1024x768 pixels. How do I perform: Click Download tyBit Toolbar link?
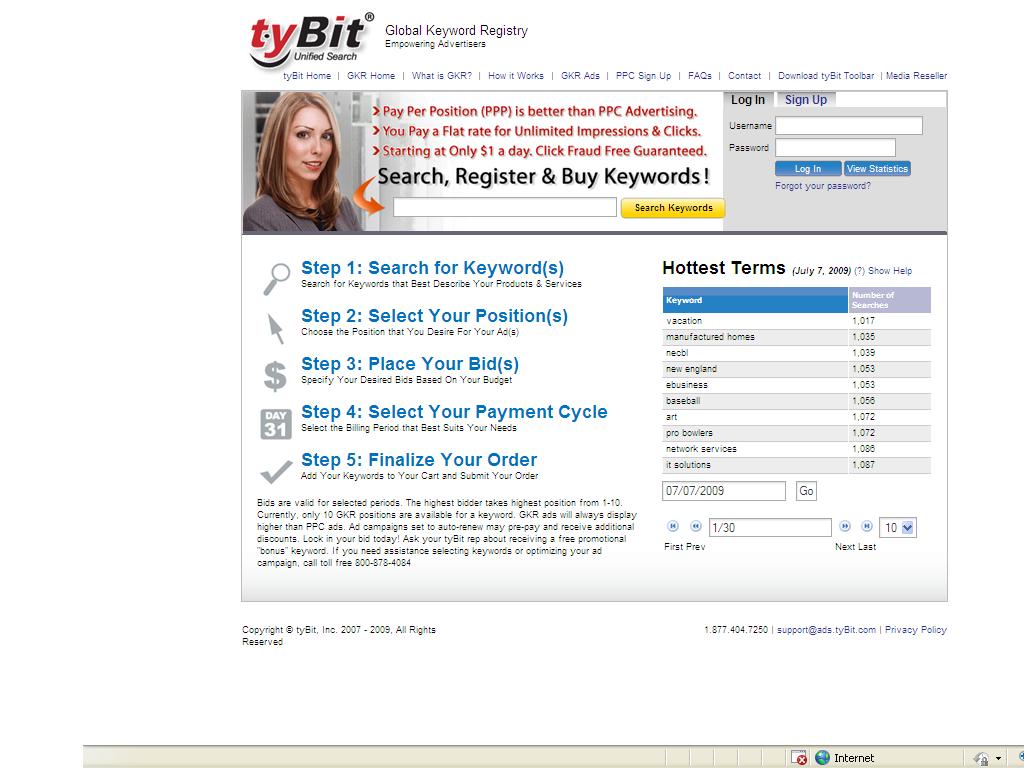coord(826,76)
